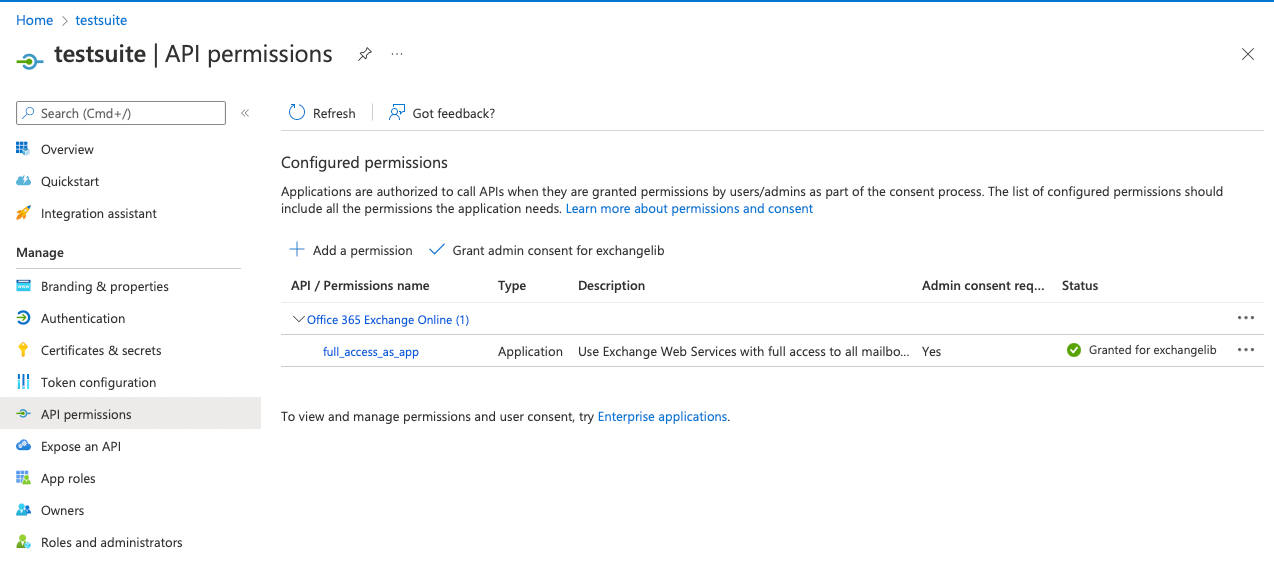
Task: Click the testsuite app logo icon
Action: 29,61
